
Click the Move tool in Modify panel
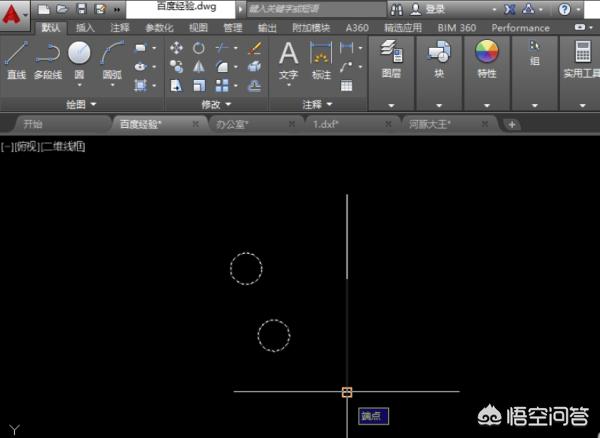point(177,47)
